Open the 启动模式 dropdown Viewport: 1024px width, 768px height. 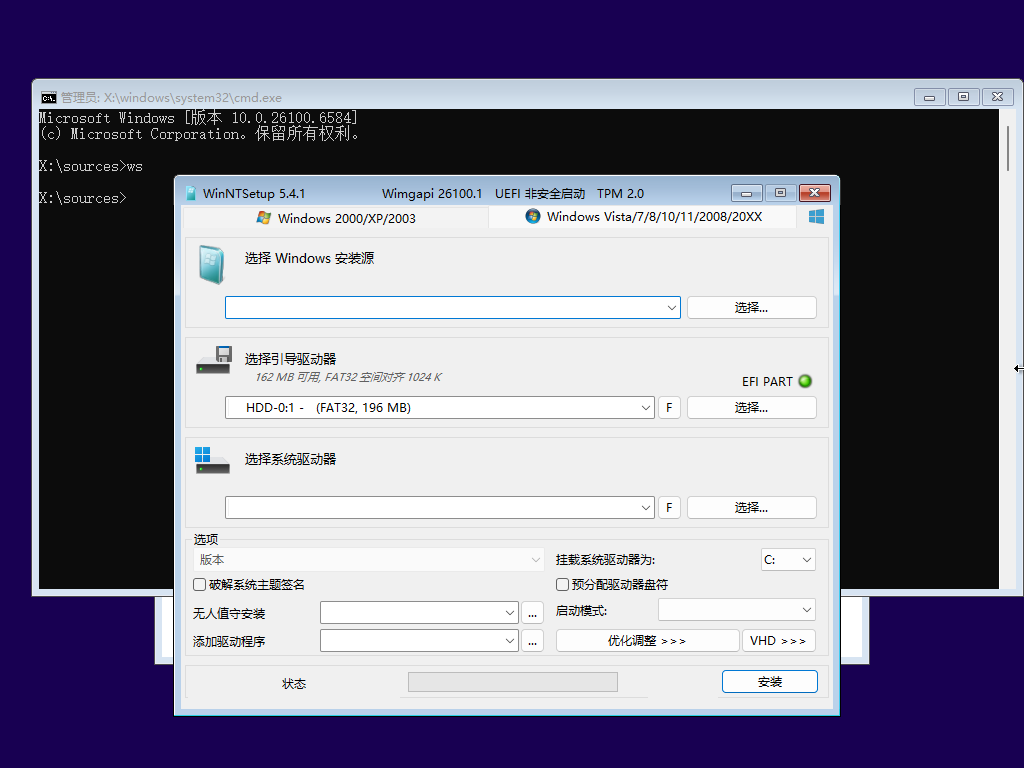[737, 610]
